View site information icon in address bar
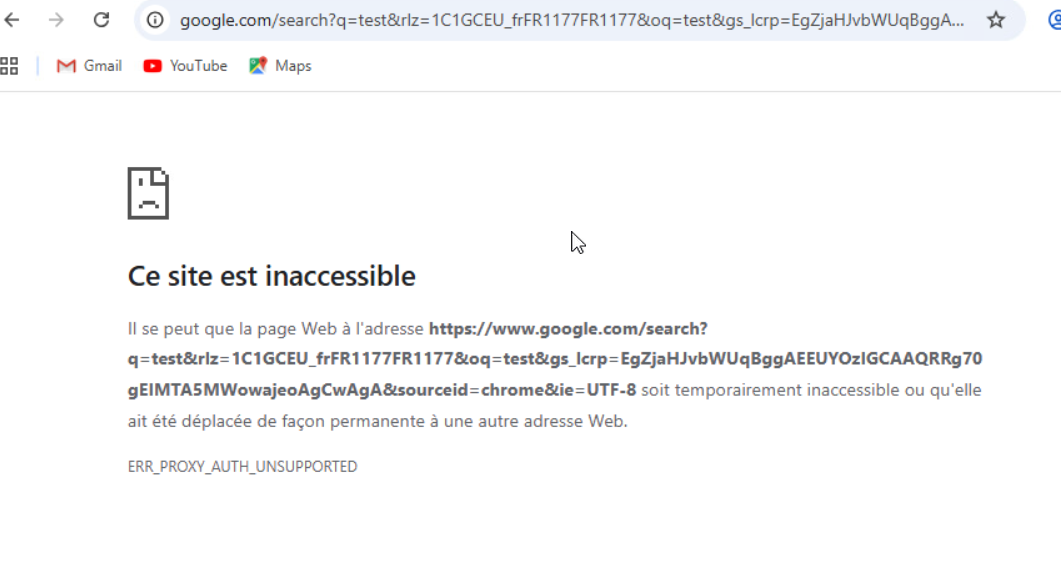The image size is (1061, 588). coord(155,20)
